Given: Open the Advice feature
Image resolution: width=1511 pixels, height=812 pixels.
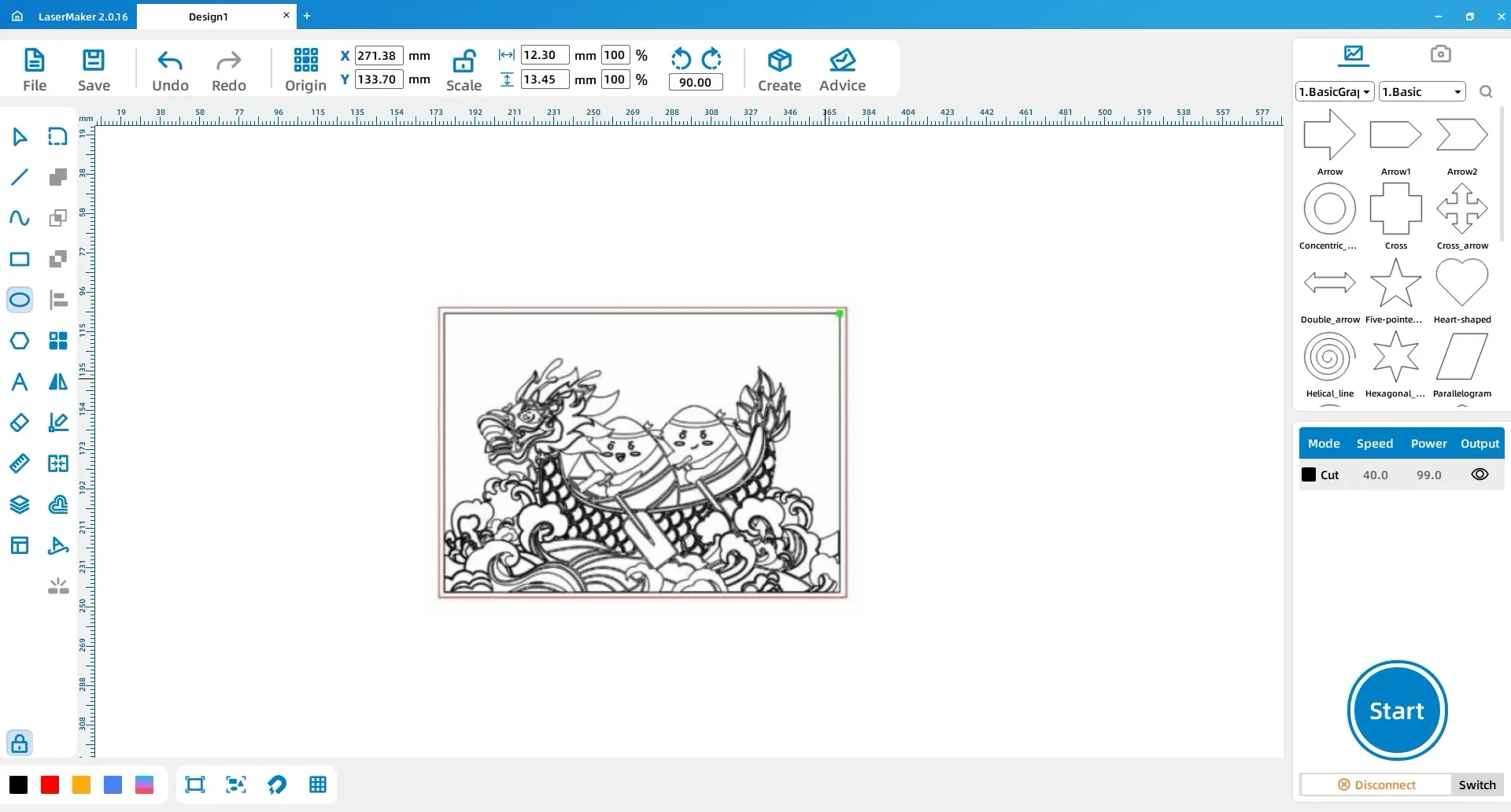Looking at the screenshot, I should click(x=842, y=70).
